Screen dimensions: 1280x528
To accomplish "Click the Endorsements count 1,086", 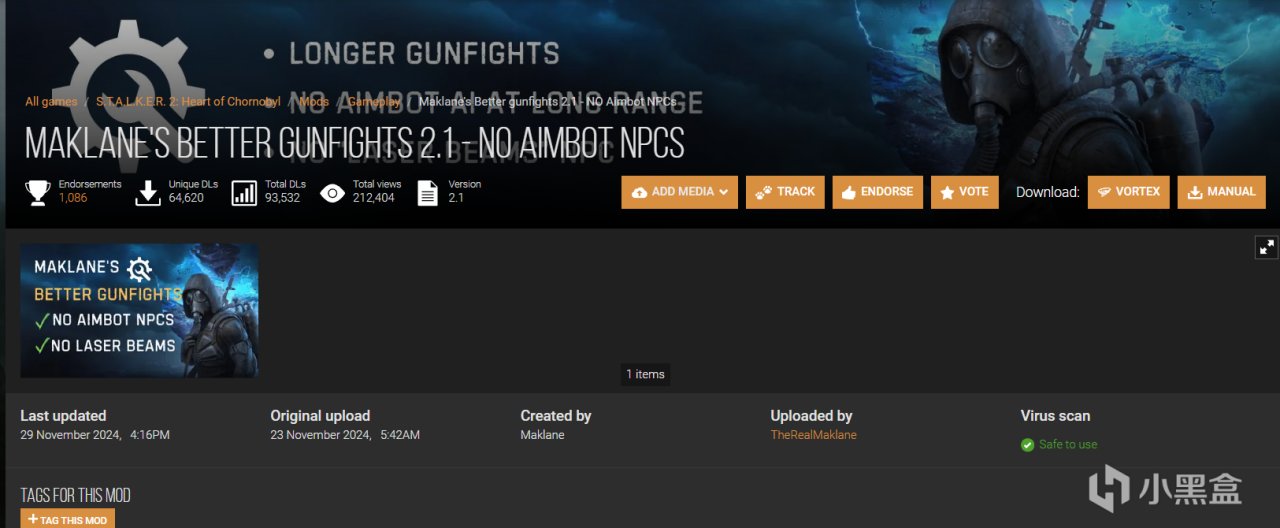I will [x=73, y=198].
